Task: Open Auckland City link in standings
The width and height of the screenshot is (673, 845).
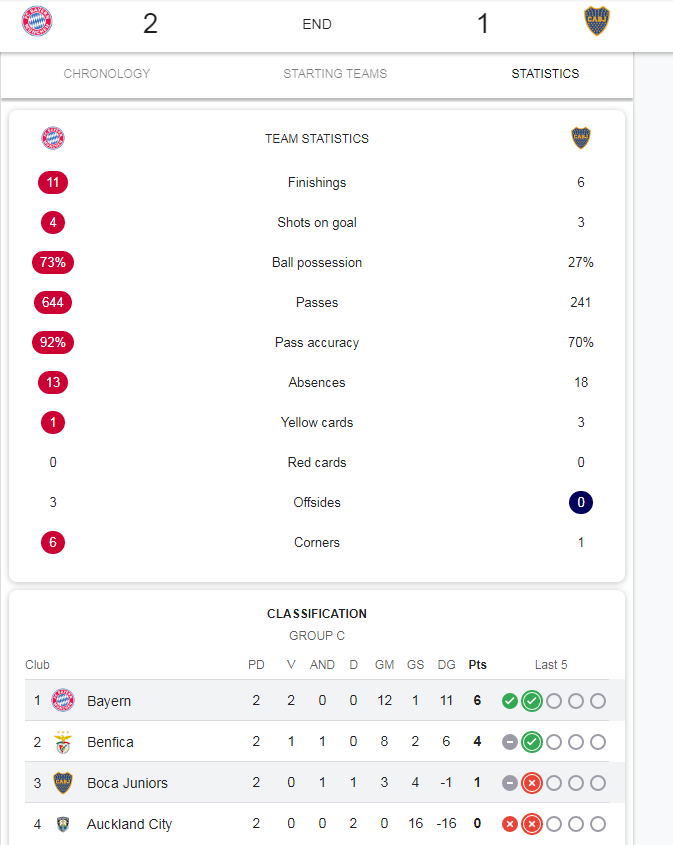Action: (129, 824)
